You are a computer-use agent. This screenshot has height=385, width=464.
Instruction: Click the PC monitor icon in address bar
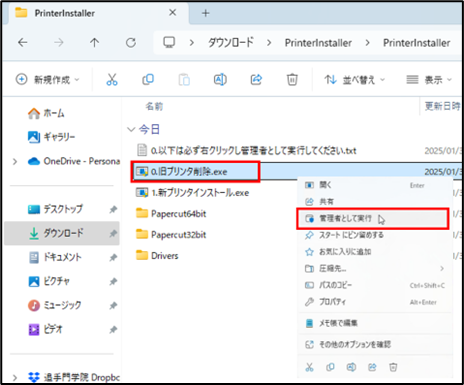click(x=169, y=42)
